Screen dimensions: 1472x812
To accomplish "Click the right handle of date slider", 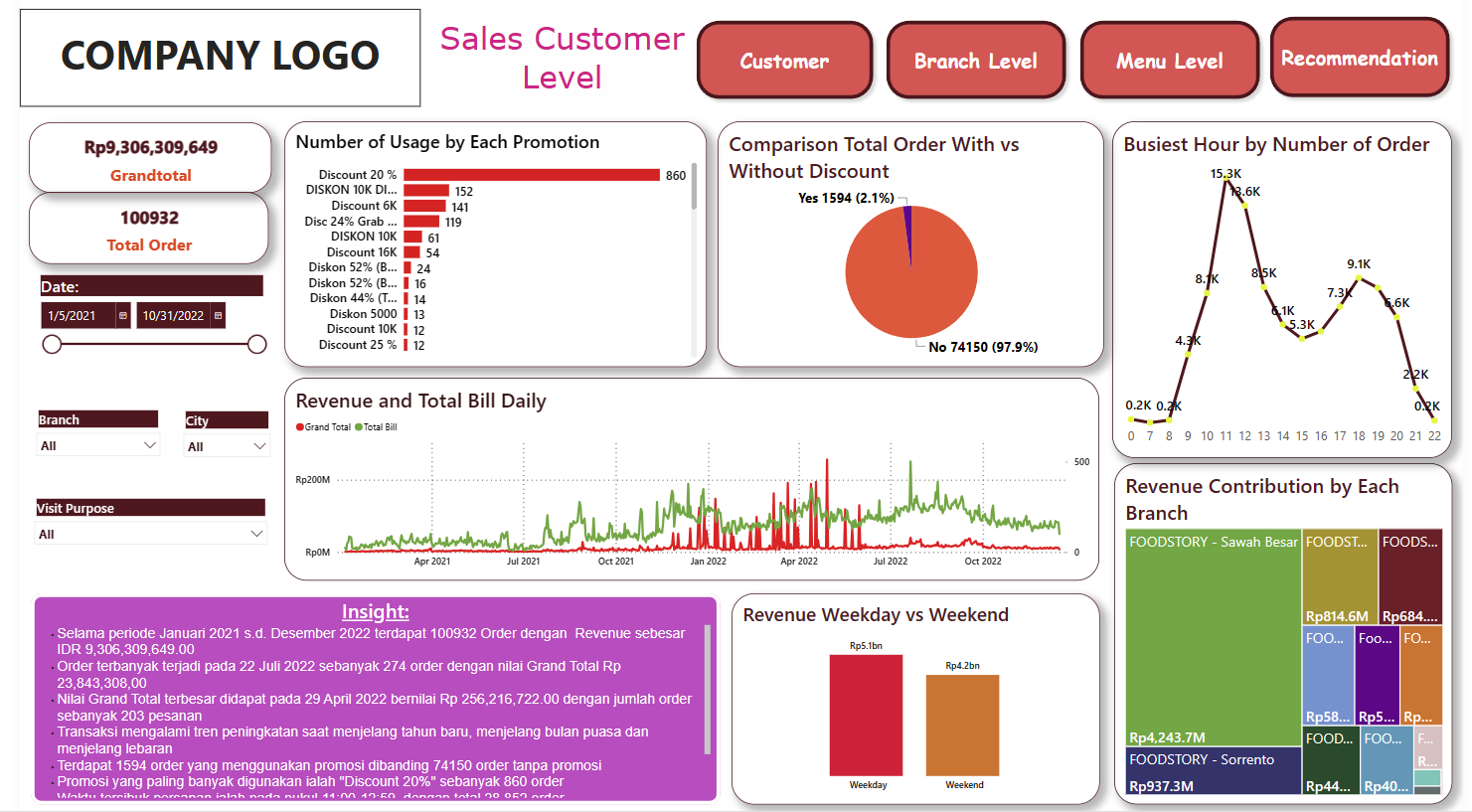I will click(x=256, y=344).
